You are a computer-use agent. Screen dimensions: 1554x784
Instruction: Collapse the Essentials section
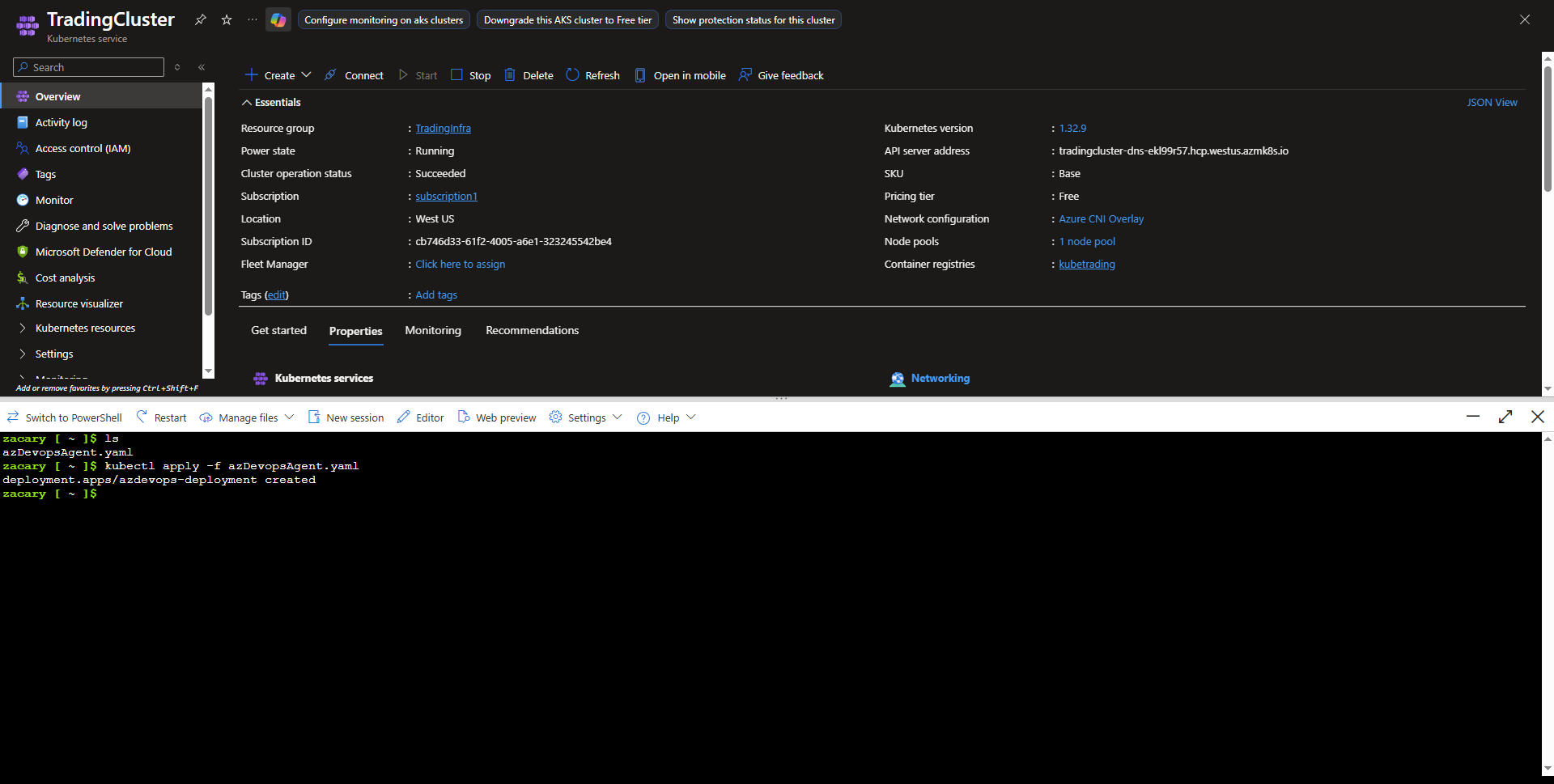(x=247, y=103)
